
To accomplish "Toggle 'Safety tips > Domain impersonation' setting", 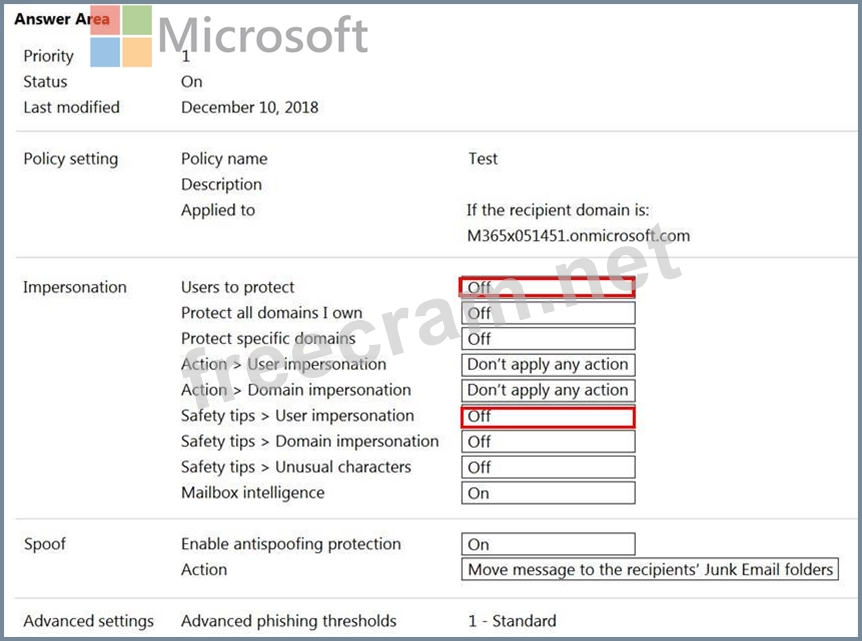I will click(x=547, y=442).
